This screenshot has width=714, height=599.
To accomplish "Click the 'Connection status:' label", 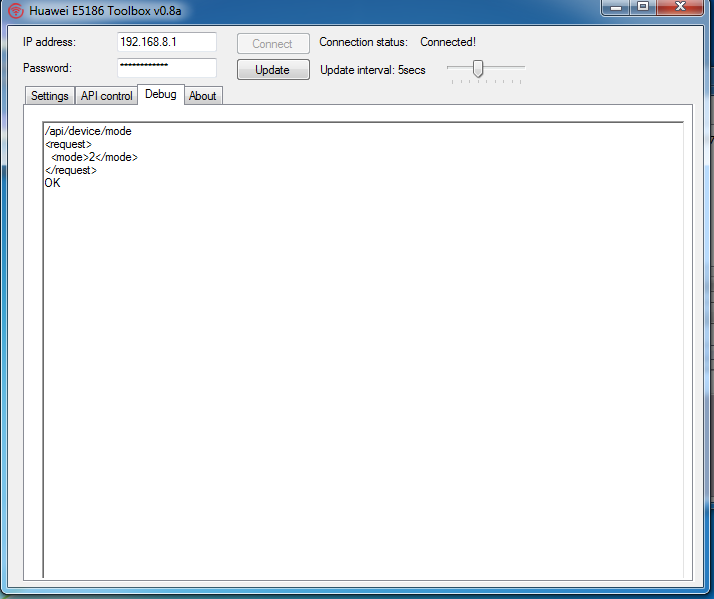I will [363, 42].
